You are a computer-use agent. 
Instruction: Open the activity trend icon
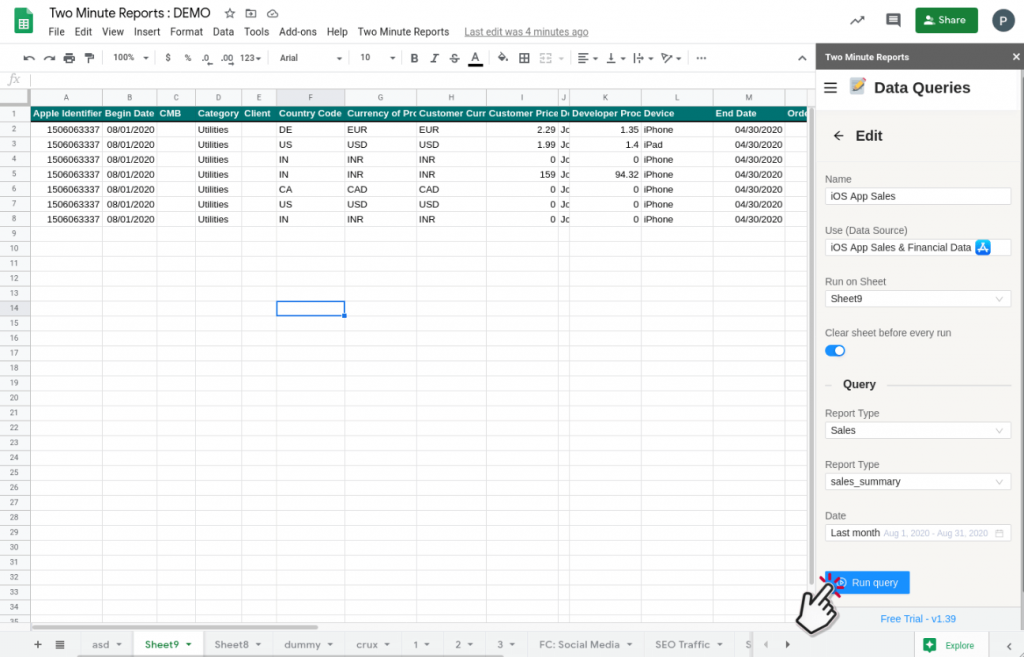(x=857, y=20)
